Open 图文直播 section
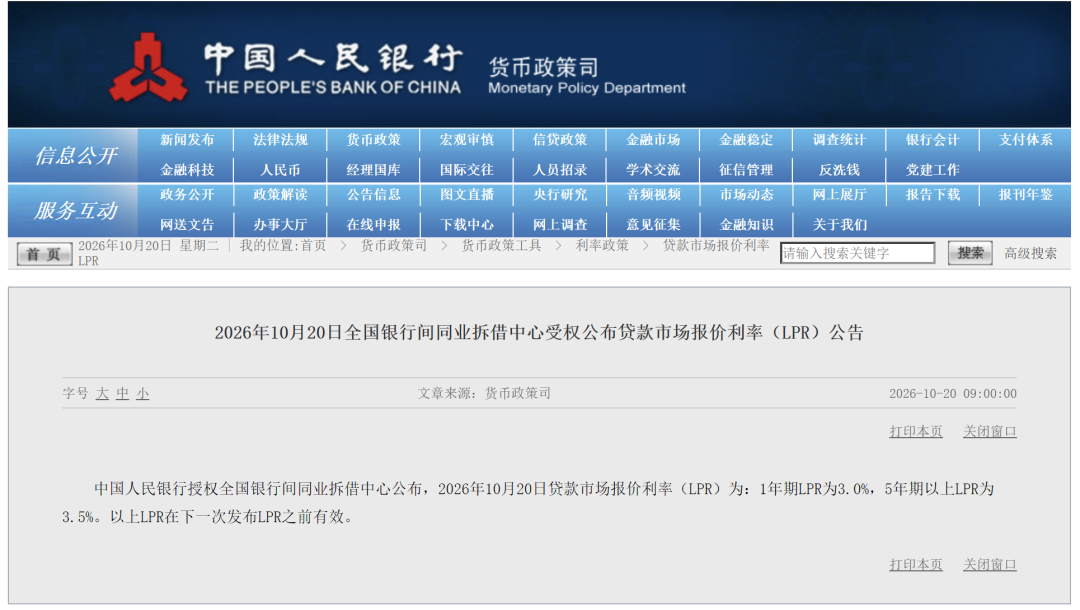 tap(466, 195)
